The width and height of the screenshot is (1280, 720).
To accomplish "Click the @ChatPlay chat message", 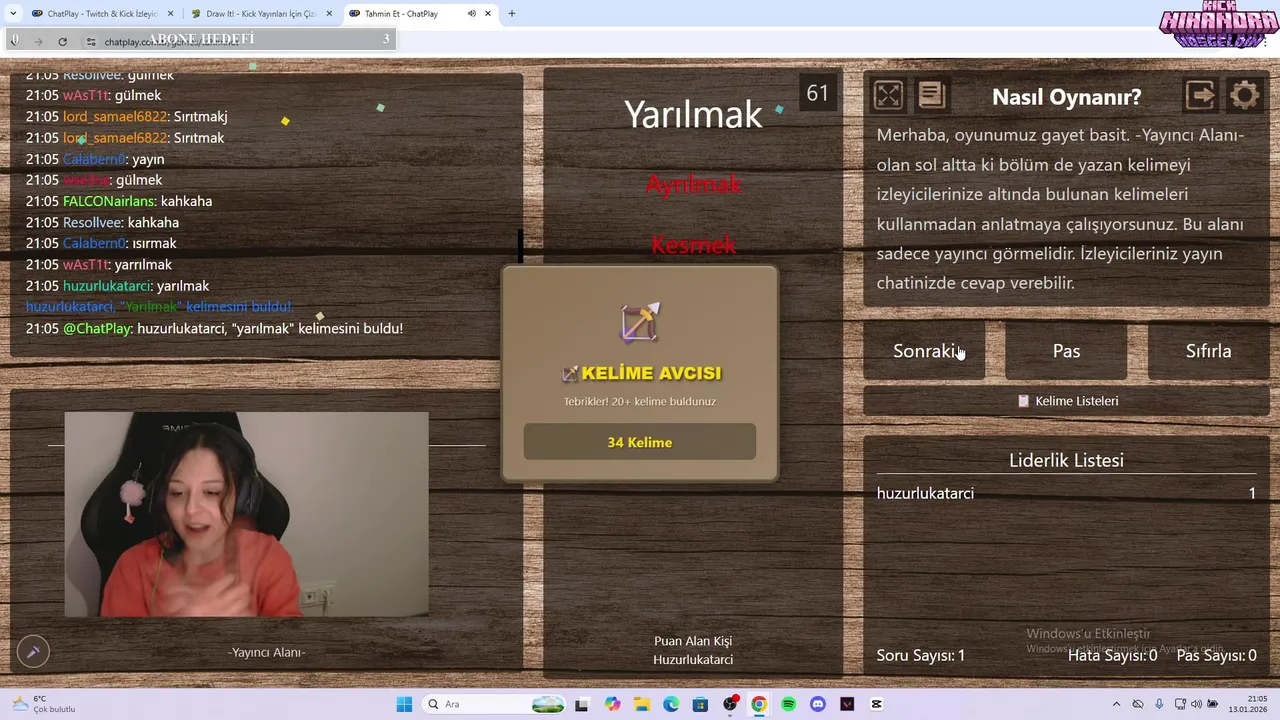I will (x=214, y=328).
